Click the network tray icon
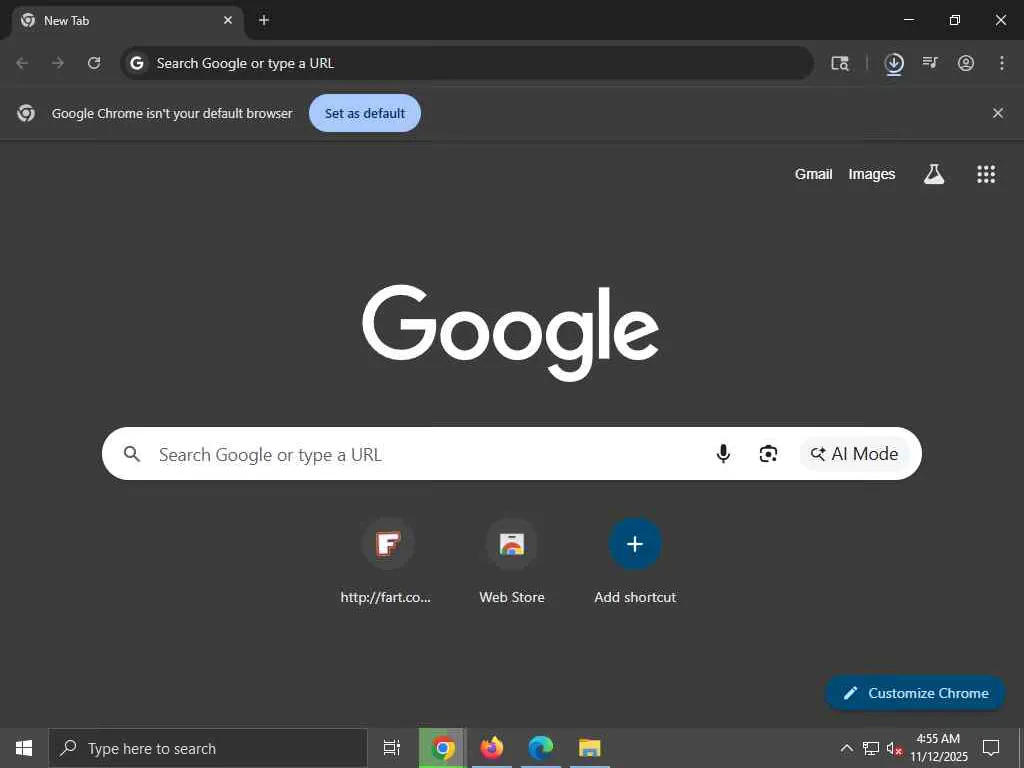Image resolution: width=1024 pixels, height=768 pixels. [871, 748]
